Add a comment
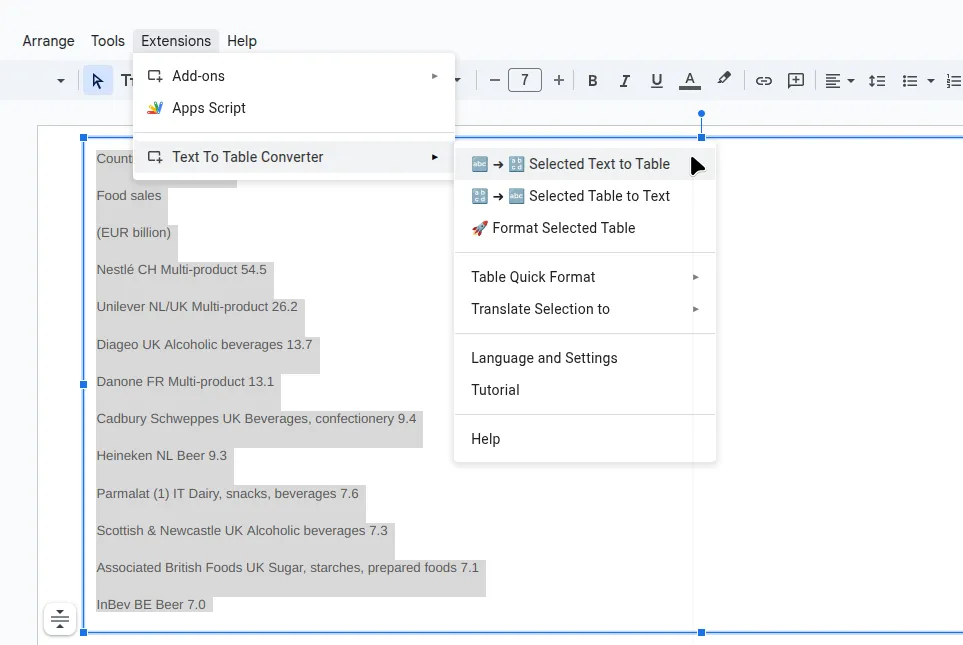This screenshot has width=963, height=645. point(795,80)
